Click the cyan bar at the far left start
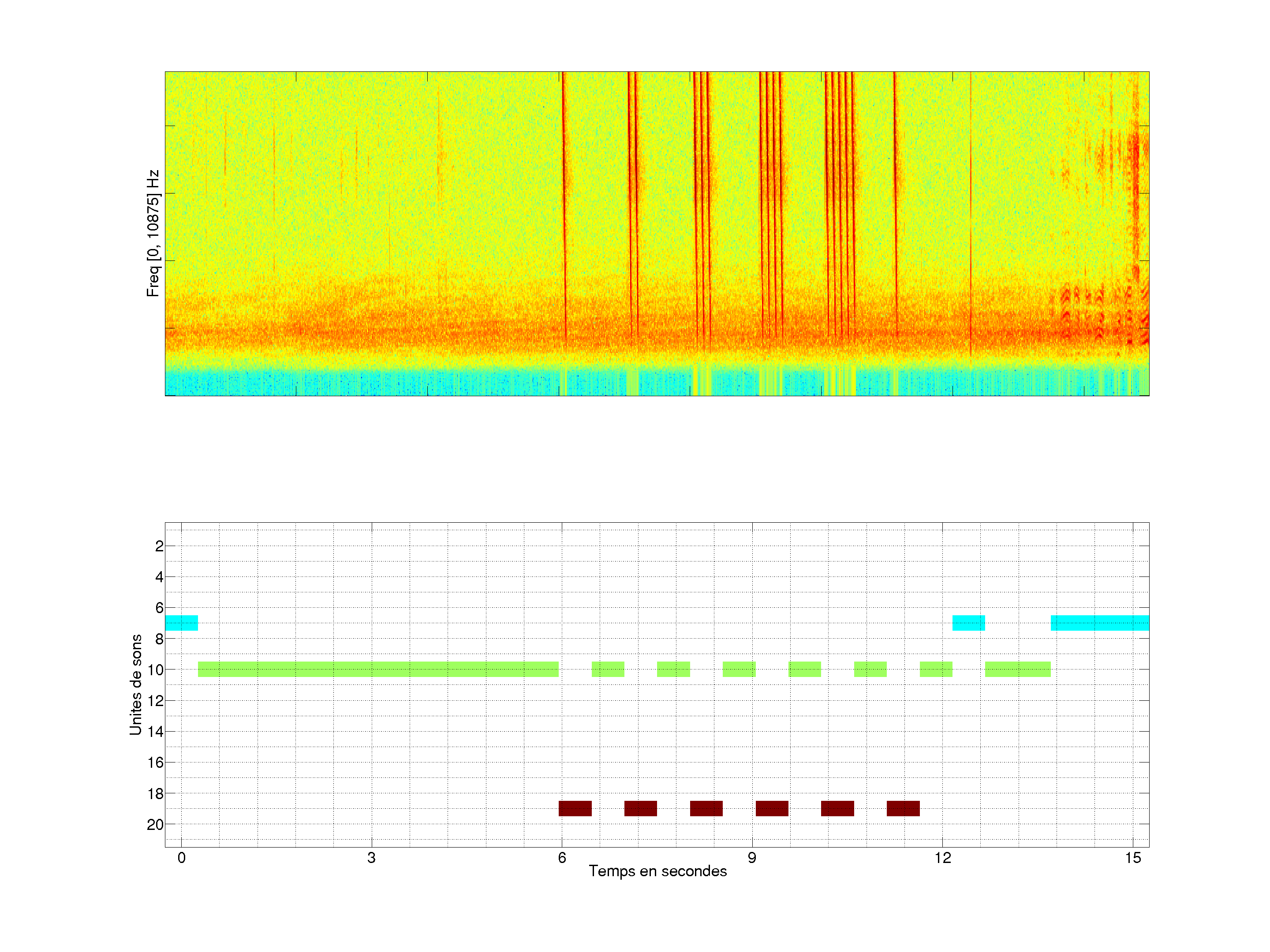This screenshot has height=952, width=1270. pos(181,623)
